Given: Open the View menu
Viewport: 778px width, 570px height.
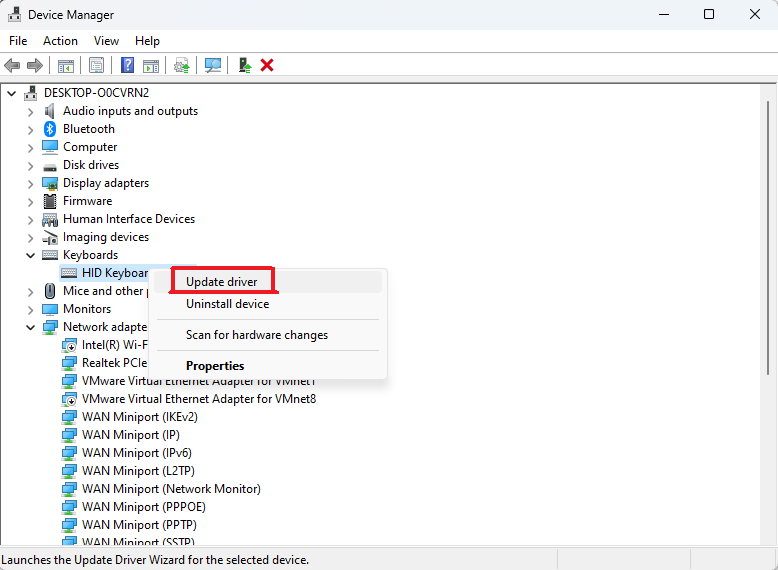Looking at the screenshot, I should click(106, 41).
